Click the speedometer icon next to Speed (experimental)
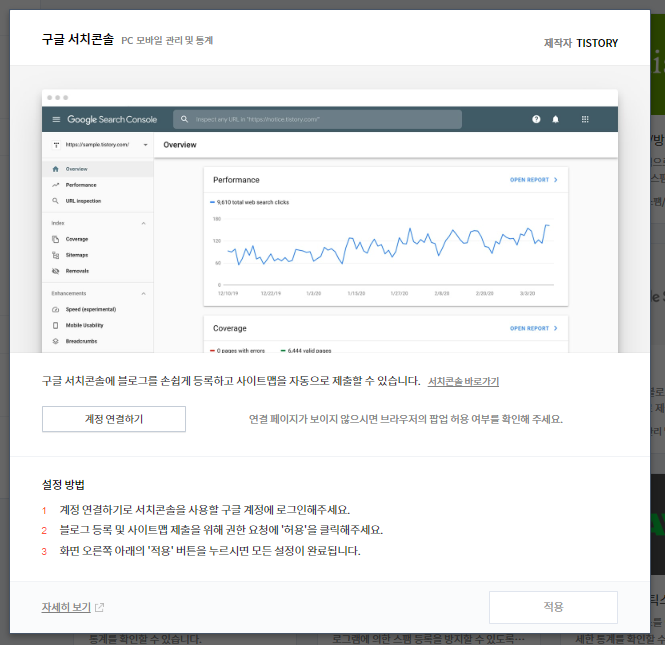The height and width of the screenshot is (645, 665). (x=56, y=309)
